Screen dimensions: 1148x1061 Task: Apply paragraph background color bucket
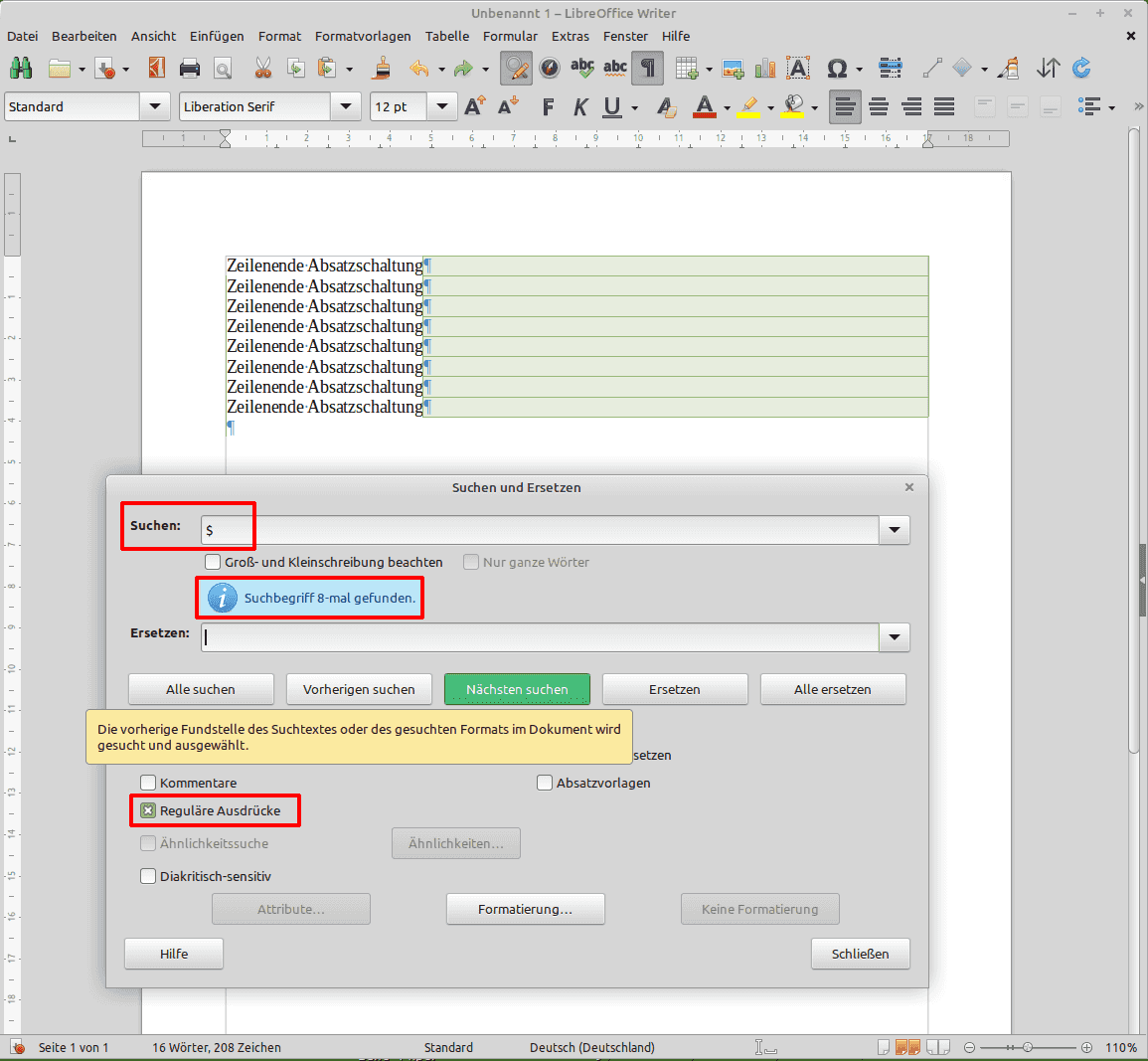click(792, 107)
